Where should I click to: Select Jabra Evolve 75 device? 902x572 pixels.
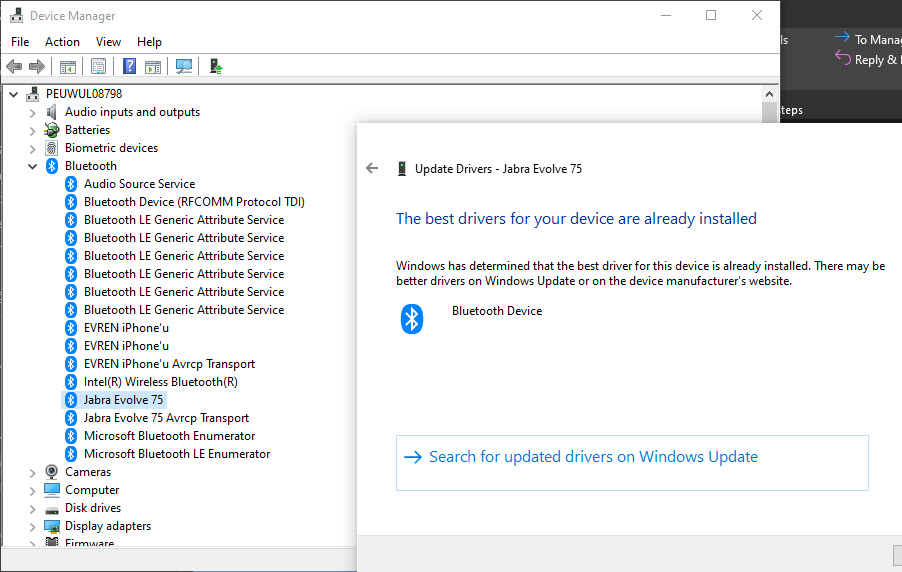[x=123, y=399]
